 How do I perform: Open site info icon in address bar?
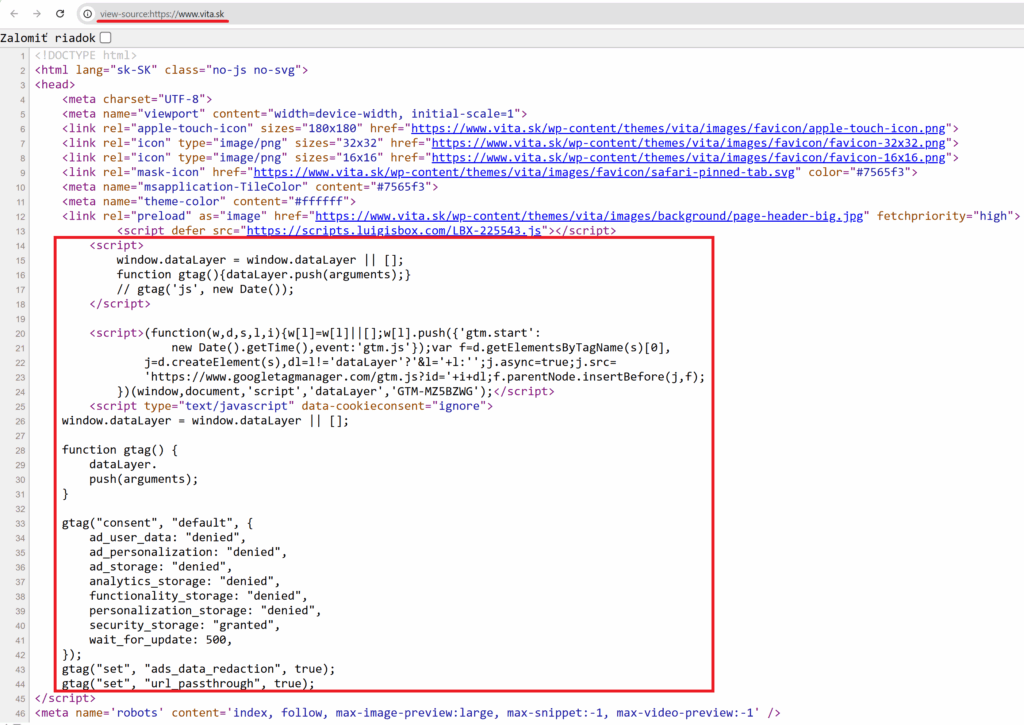click(x=88, y=14)
